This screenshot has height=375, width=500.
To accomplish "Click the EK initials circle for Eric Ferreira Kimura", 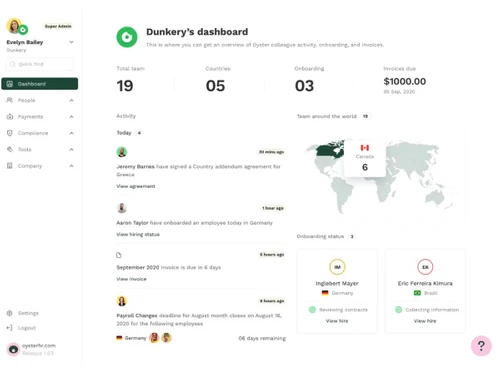I will tap(425, 267).
